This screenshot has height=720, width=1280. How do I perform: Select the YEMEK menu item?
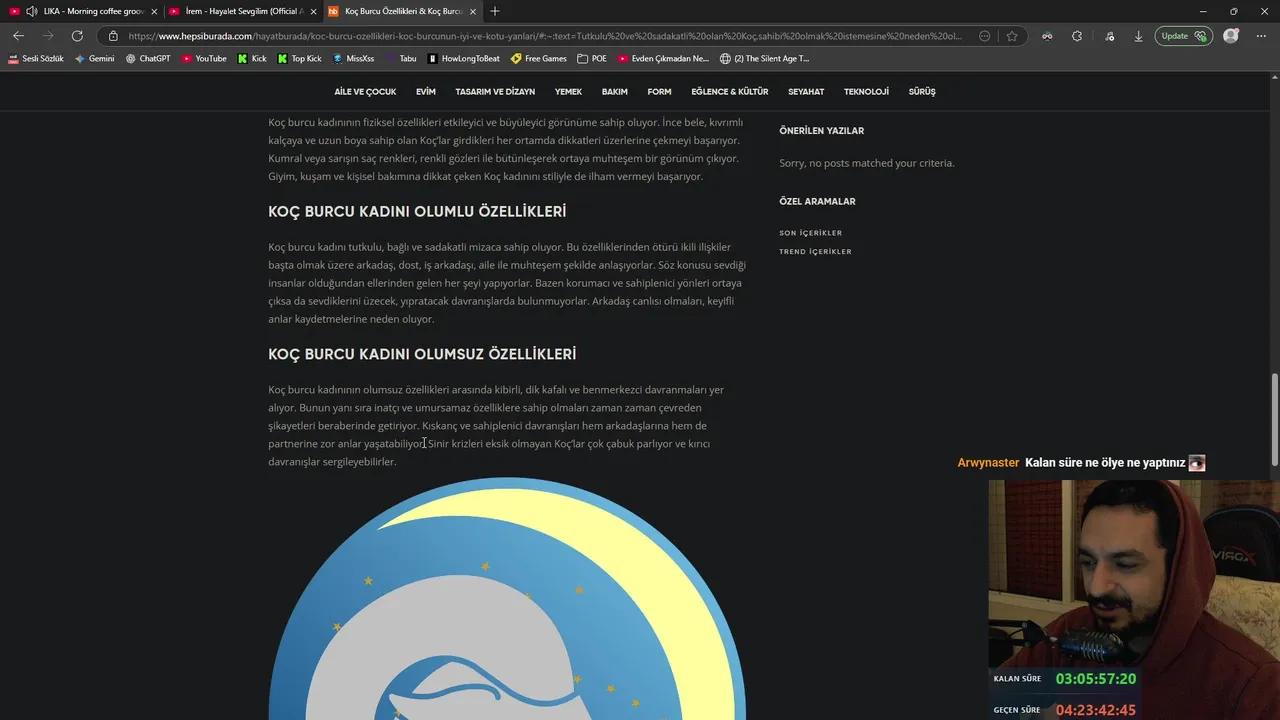pos(568,92)
